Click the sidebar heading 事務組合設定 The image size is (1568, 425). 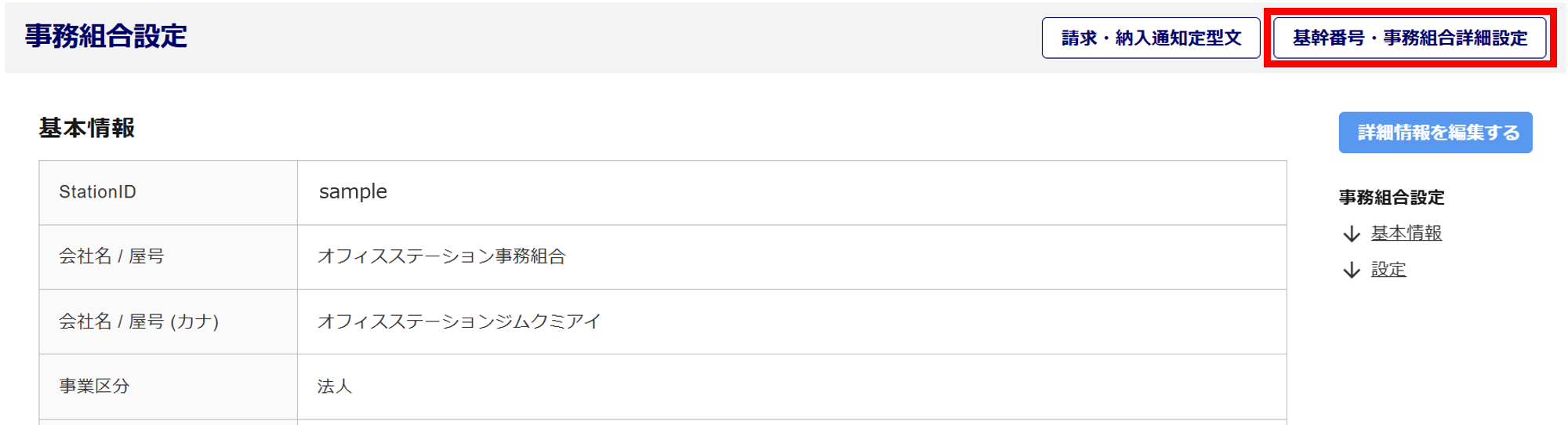pos(1391,198)
